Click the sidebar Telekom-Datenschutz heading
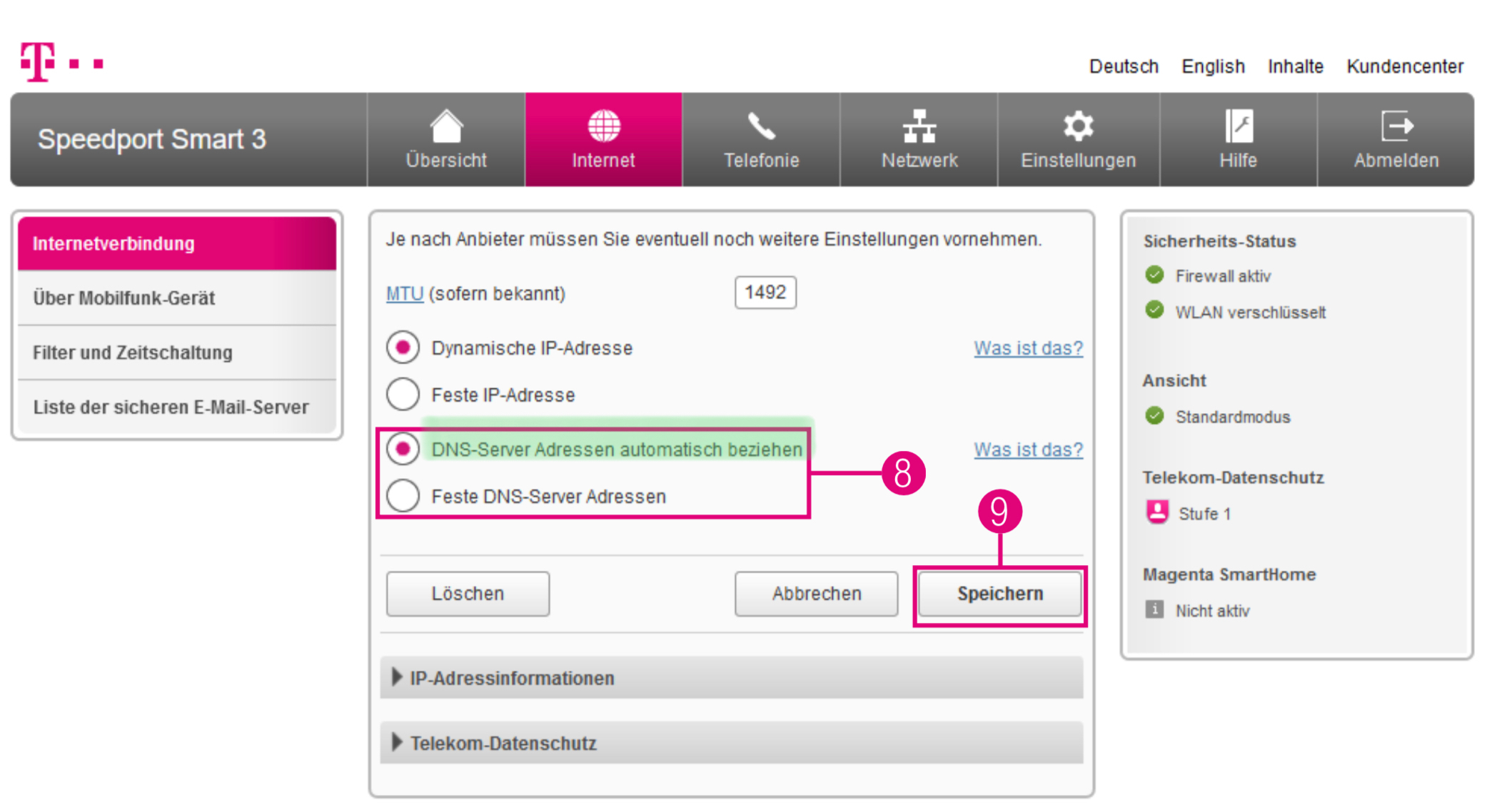1502x812 pixels. (1233, 477)
